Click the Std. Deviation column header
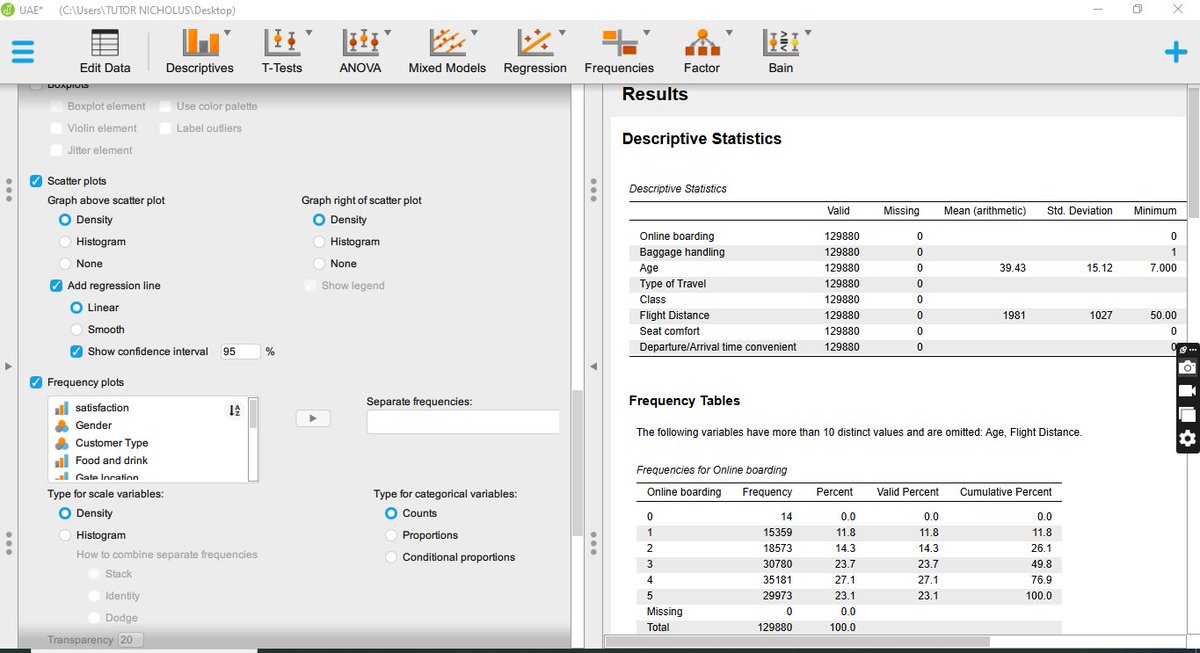Image resolution: width=1200 pixels, height=653 pixels. [1080, 211]
